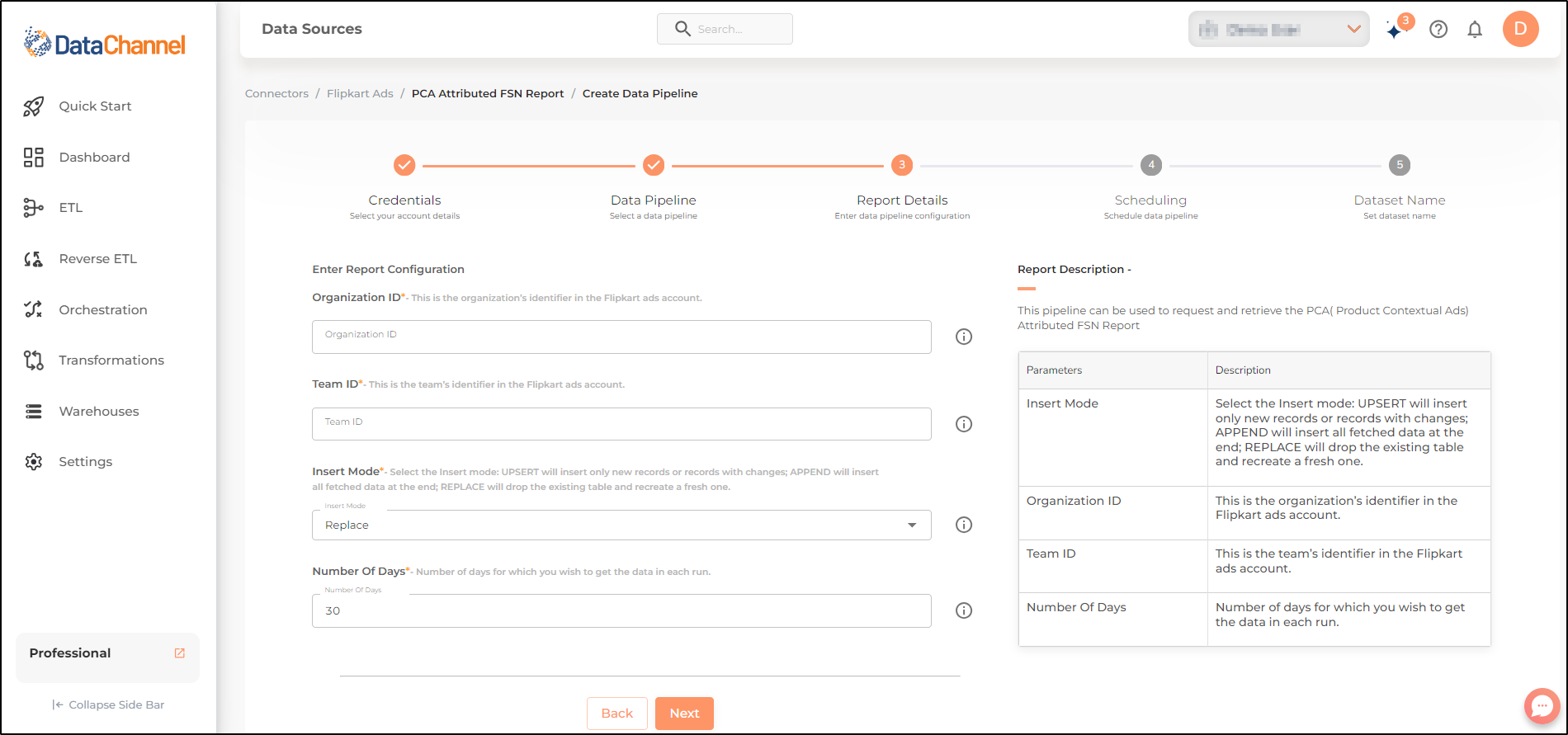Open Transformations menu item
Screen dimensions: 1568x735
click(111, 360)
